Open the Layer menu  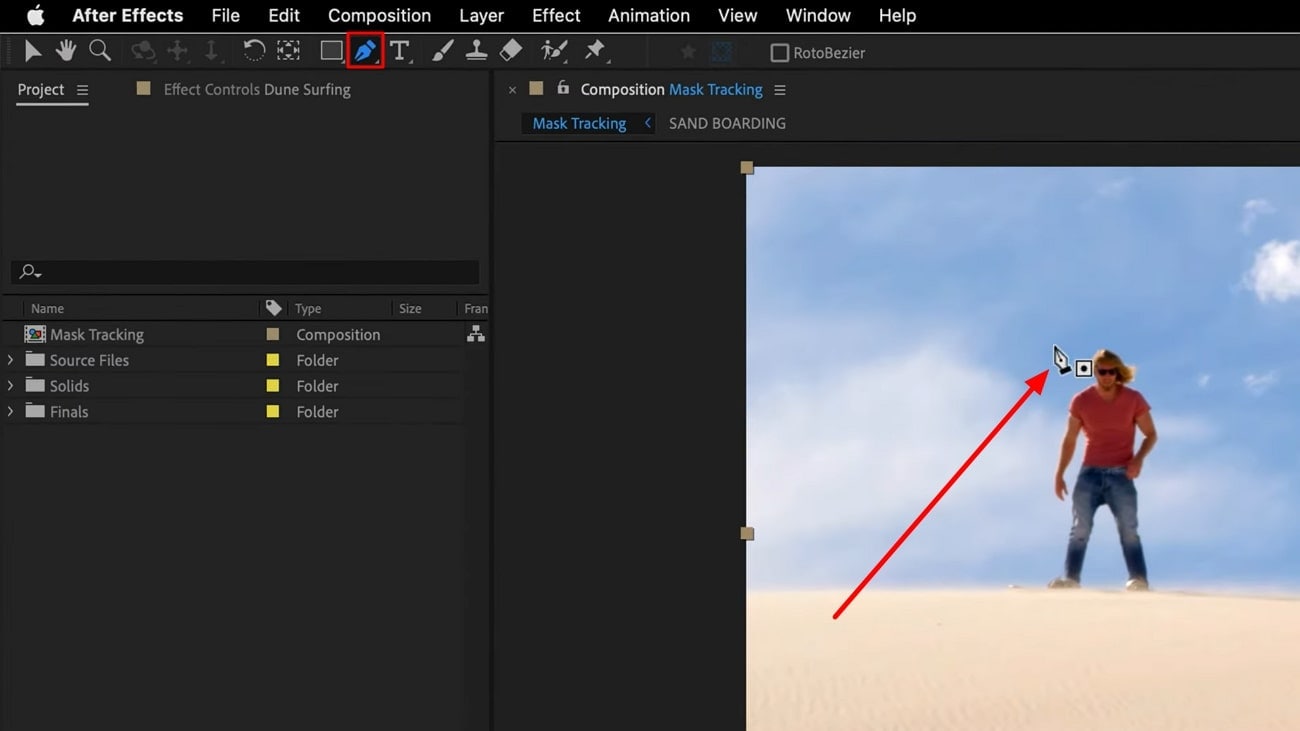(481, 15)
